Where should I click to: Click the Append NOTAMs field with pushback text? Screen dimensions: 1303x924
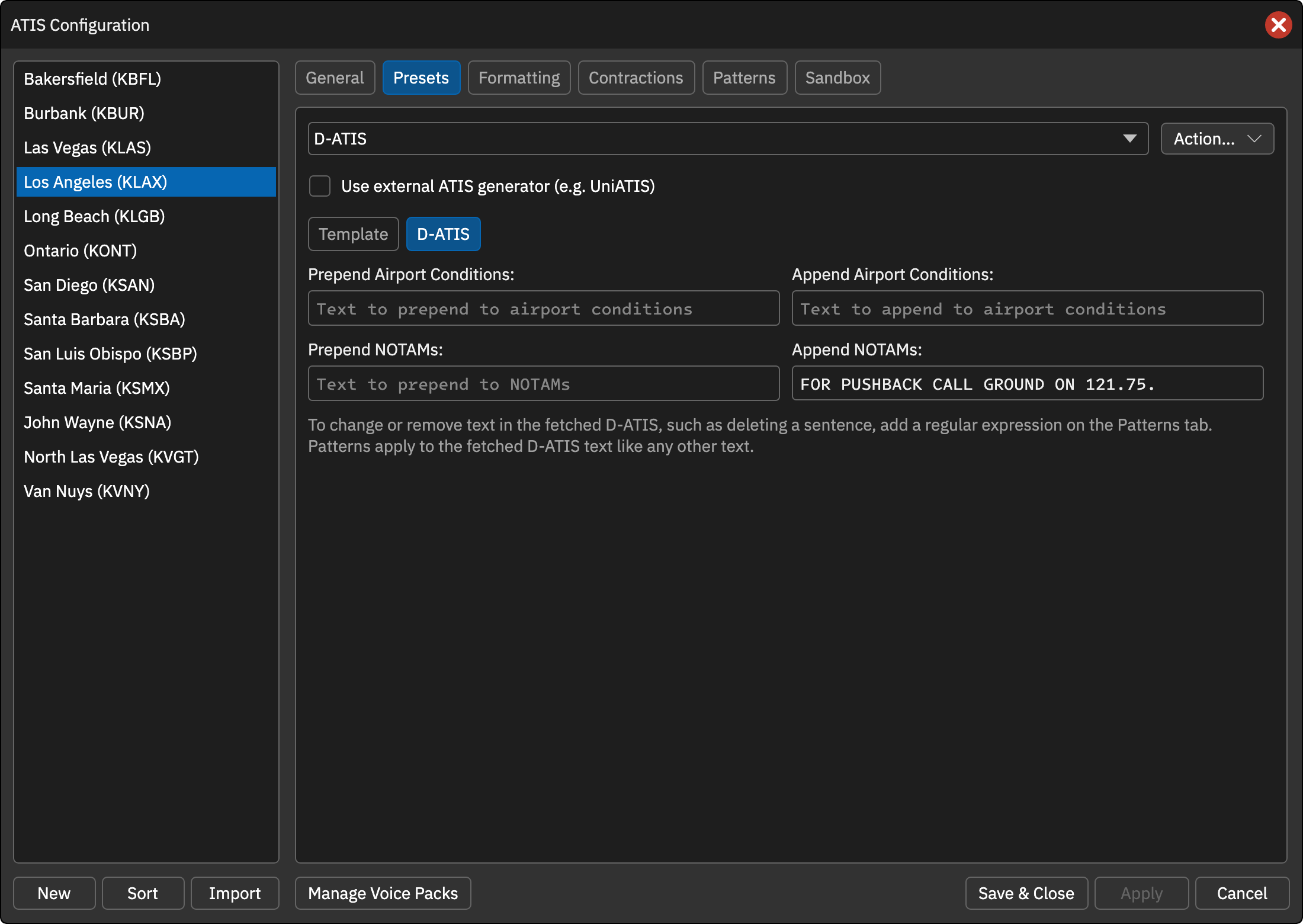point(1028,383)
